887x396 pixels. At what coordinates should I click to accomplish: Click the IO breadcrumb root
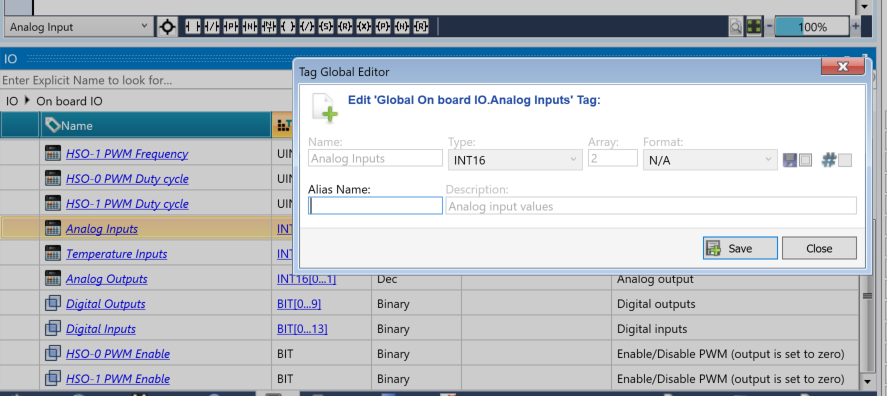point(12,102)
